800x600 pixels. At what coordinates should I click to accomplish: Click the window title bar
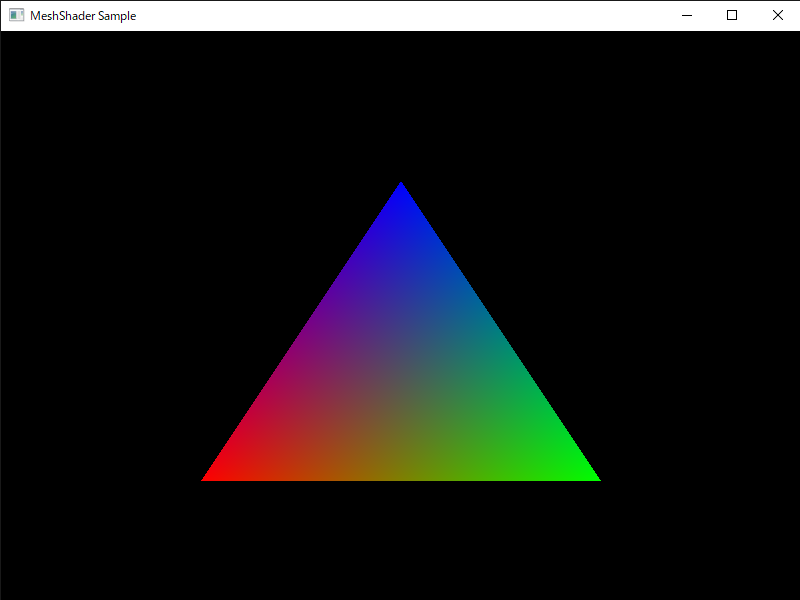coord(400,15)
